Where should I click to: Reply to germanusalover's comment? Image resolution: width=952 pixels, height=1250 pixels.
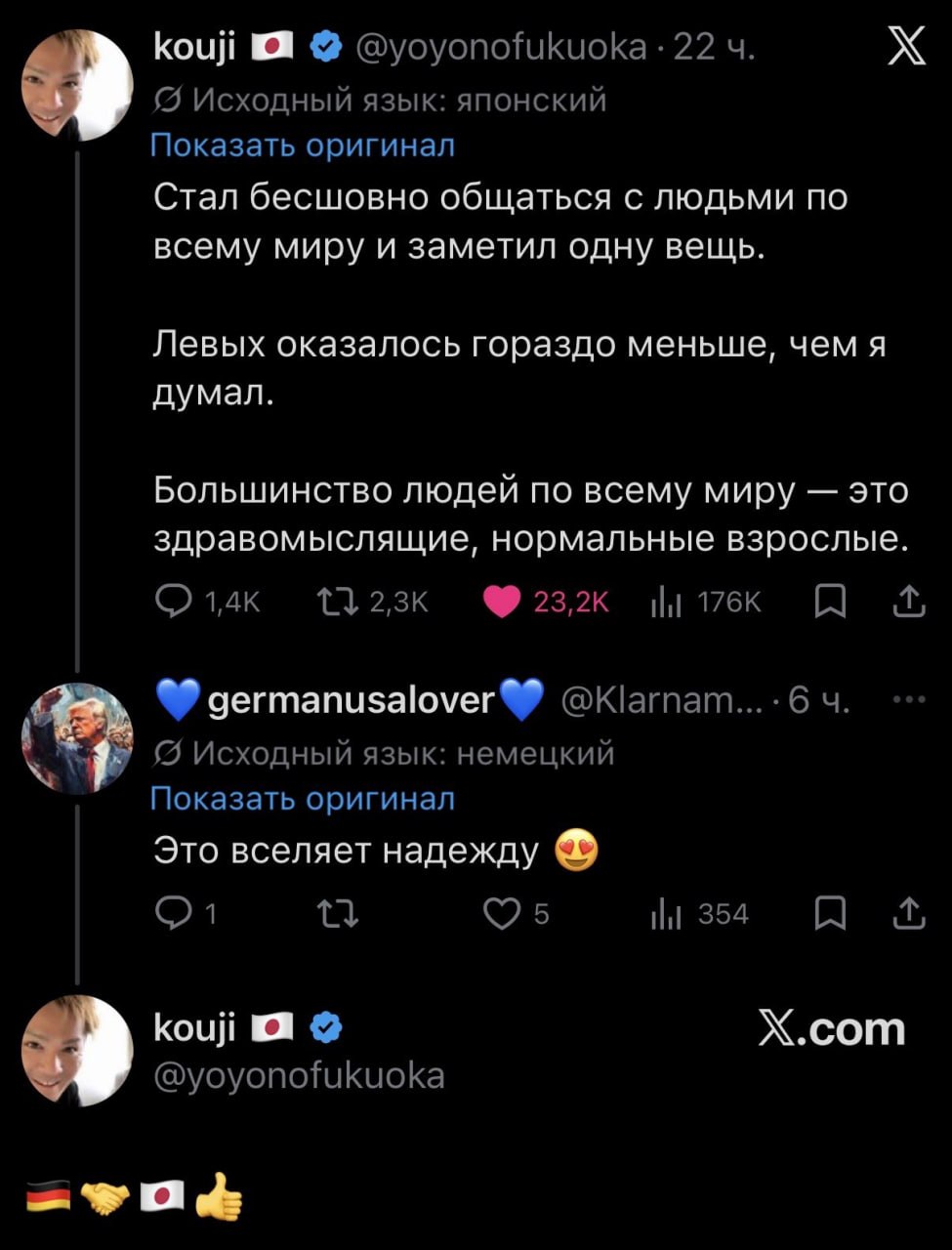(174, 913)
